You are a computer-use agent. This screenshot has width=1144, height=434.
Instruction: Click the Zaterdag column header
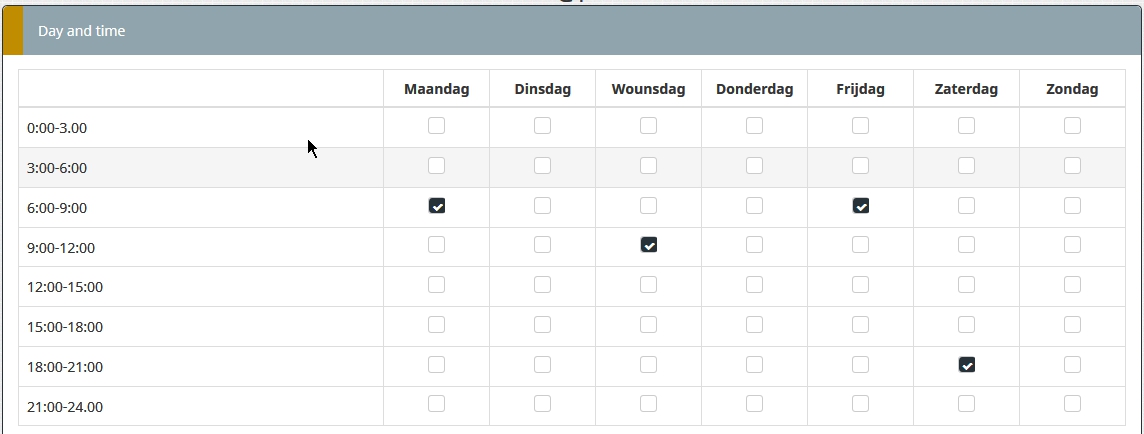coord(967,89)
